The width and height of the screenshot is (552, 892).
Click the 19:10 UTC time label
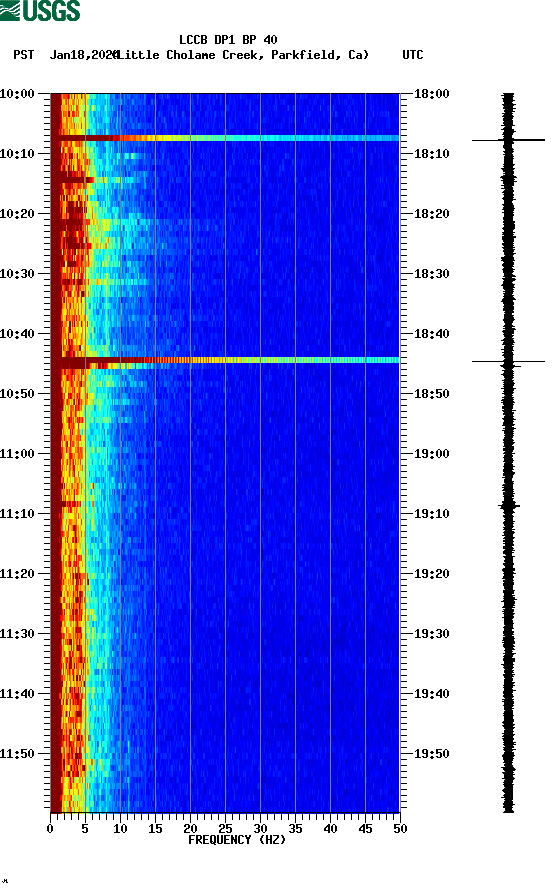(x=432, y=514)
